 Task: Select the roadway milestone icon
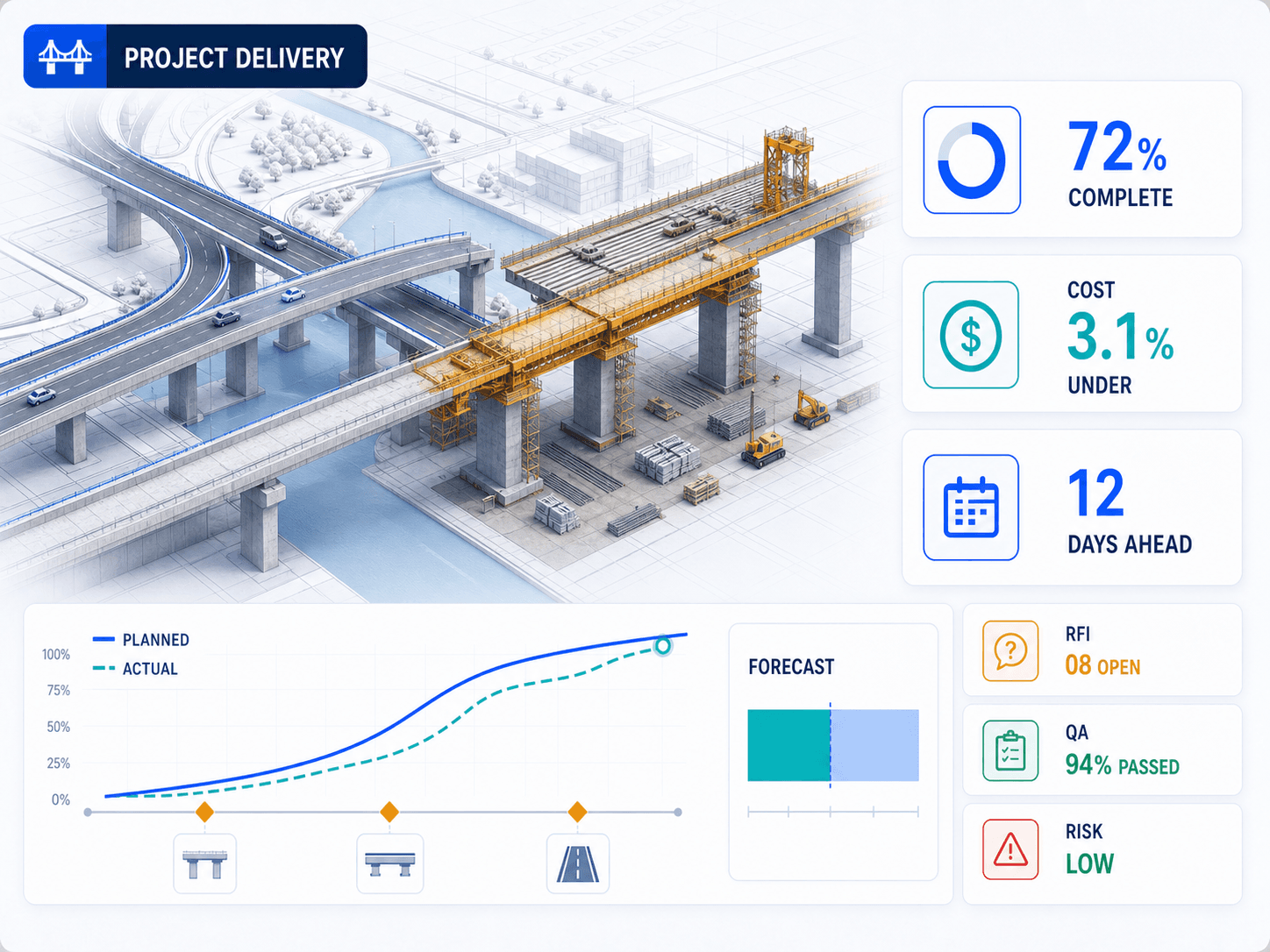[578, 863]
